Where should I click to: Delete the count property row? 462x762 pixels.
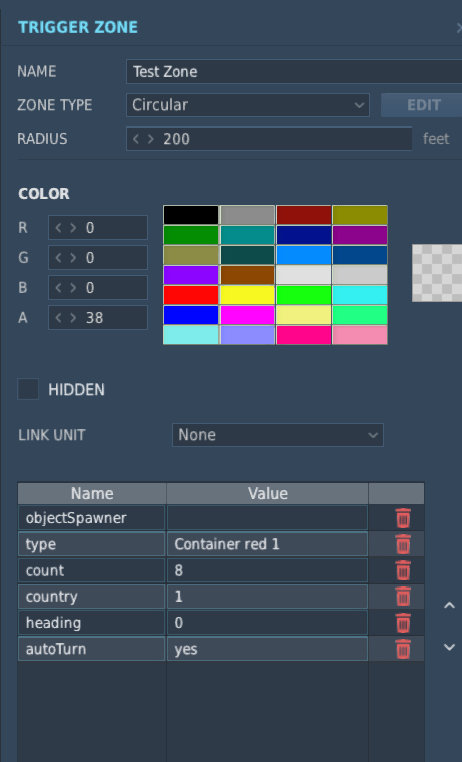[x=403, y=571]
